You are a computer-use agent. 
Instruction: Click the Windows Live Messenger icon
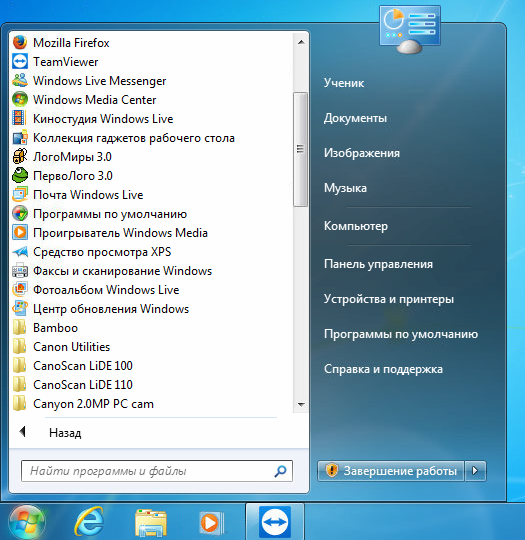[20, 81]
